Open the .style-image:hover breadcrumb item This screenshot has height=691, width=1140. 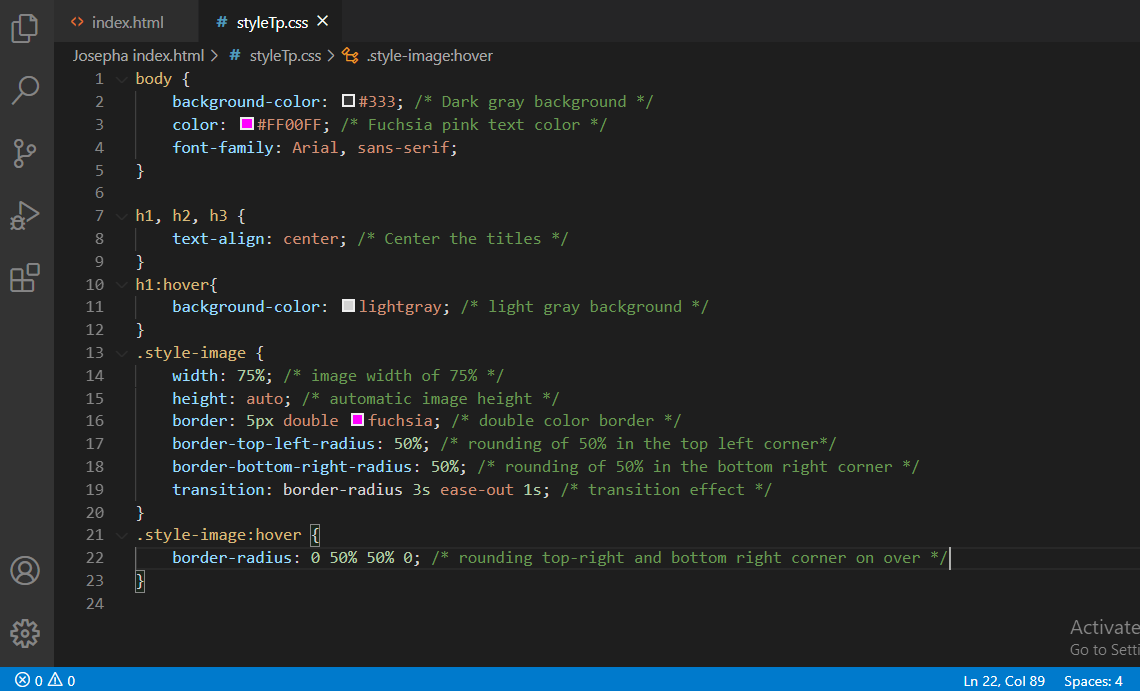tap(430, 55)
